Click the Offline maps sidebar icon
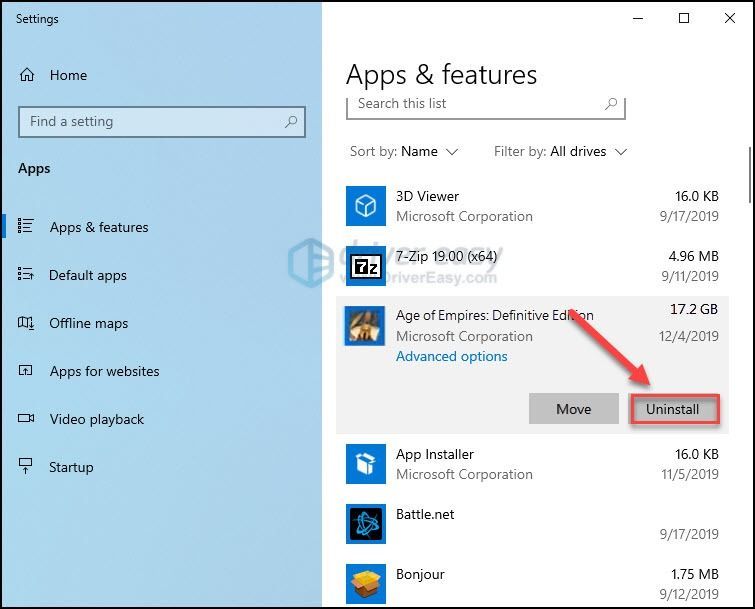755x609 pixels. [26, 323]
